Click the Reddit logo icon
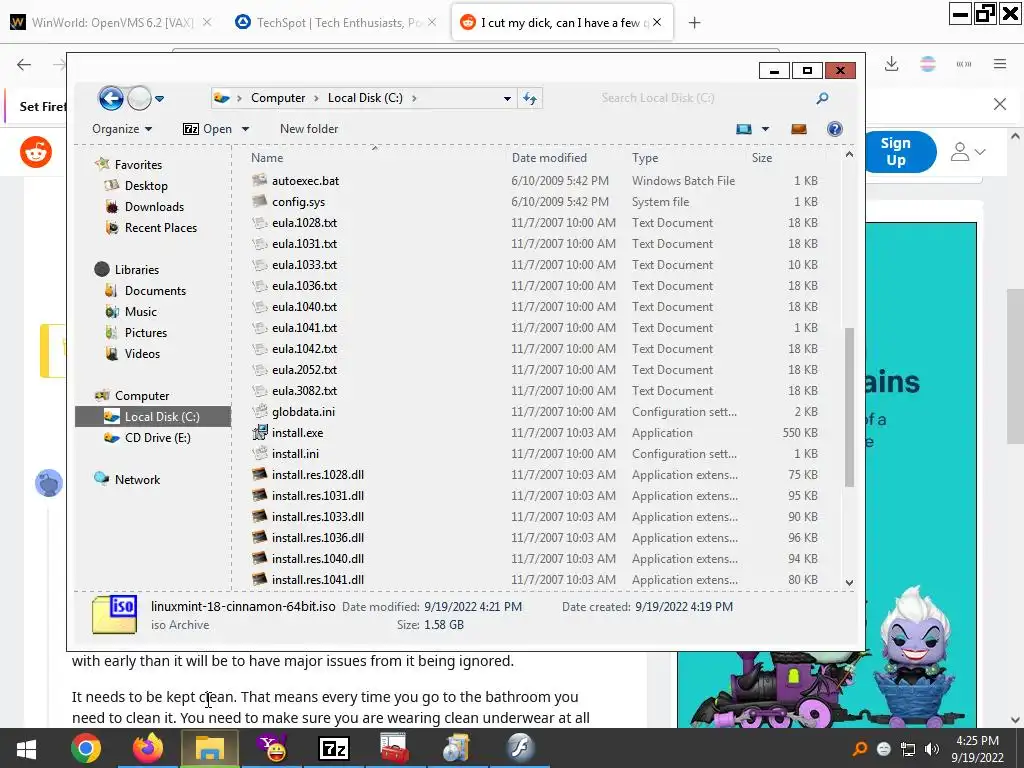The image size is (1024, 768). [36, 152]
